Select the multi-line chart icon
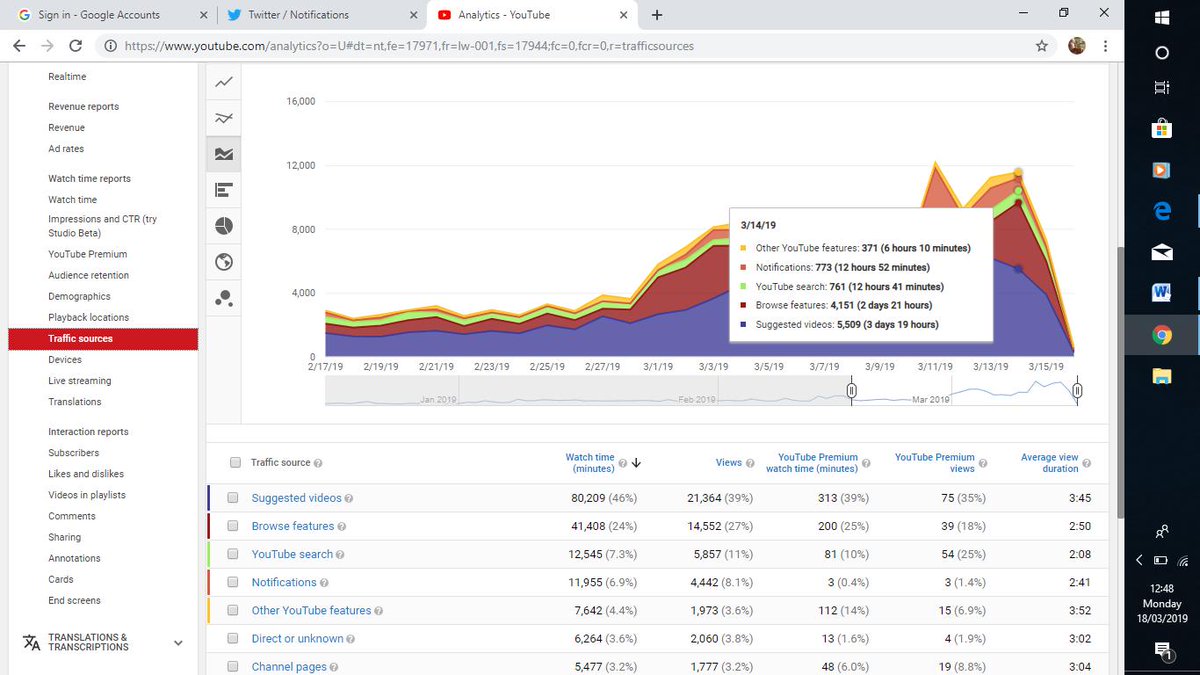Screen dimensions: 1200x675 coord(224,118)
